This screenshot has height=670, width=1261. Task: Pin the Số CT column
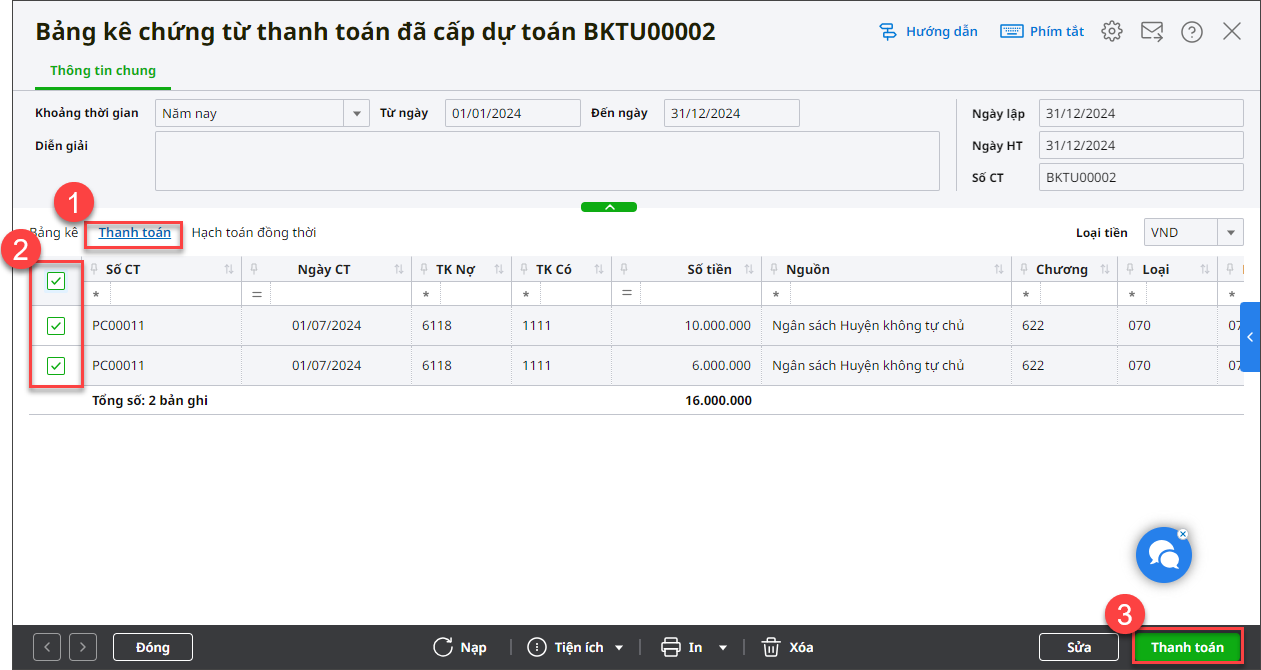pos(94,269)
